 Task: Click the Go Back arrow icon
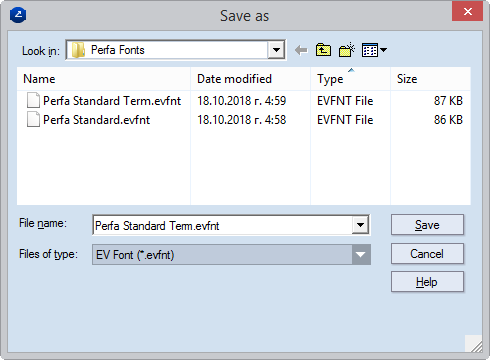click(301, 50)
